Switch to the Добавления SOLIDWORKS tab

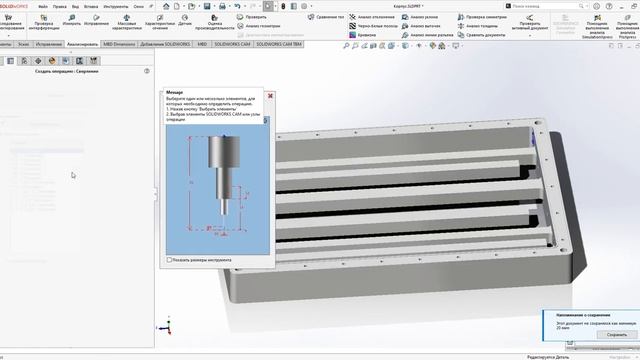165,44
